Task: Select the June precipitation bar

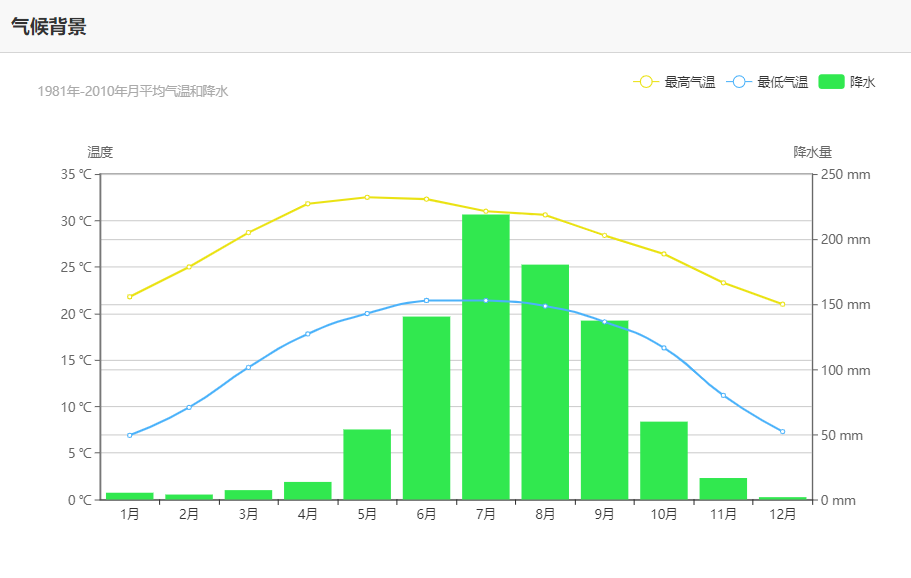Action: pos(426,408)
